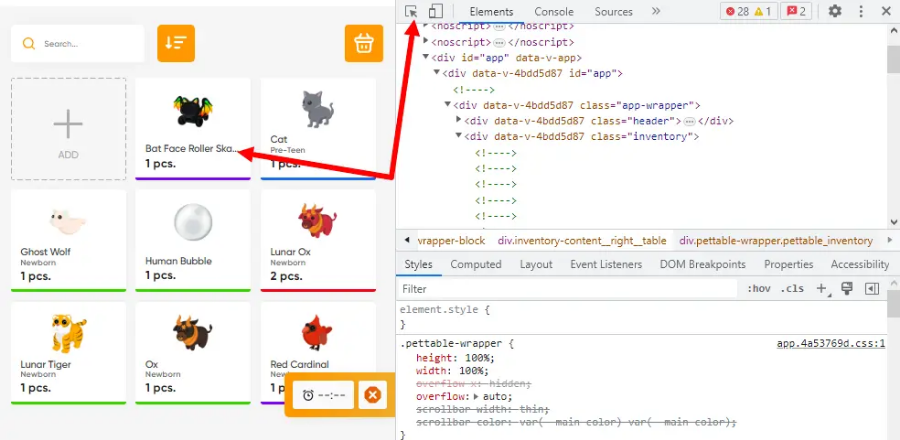Screen dimensions: 900x440
Task: Click the orange timer close X icon
Action: coord(372,395)
